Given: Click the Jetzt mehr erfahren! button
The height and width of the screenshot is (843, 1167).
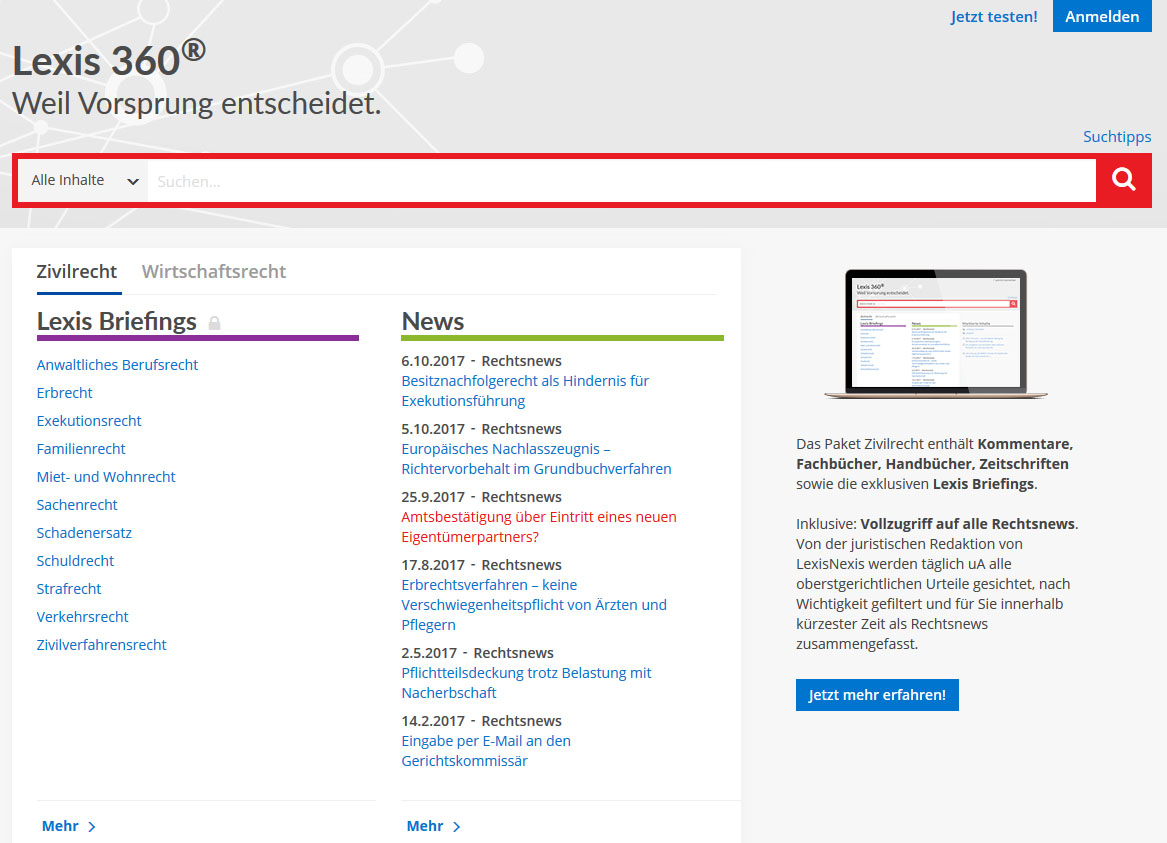Looking at the screenshot, I should [877, 695].
